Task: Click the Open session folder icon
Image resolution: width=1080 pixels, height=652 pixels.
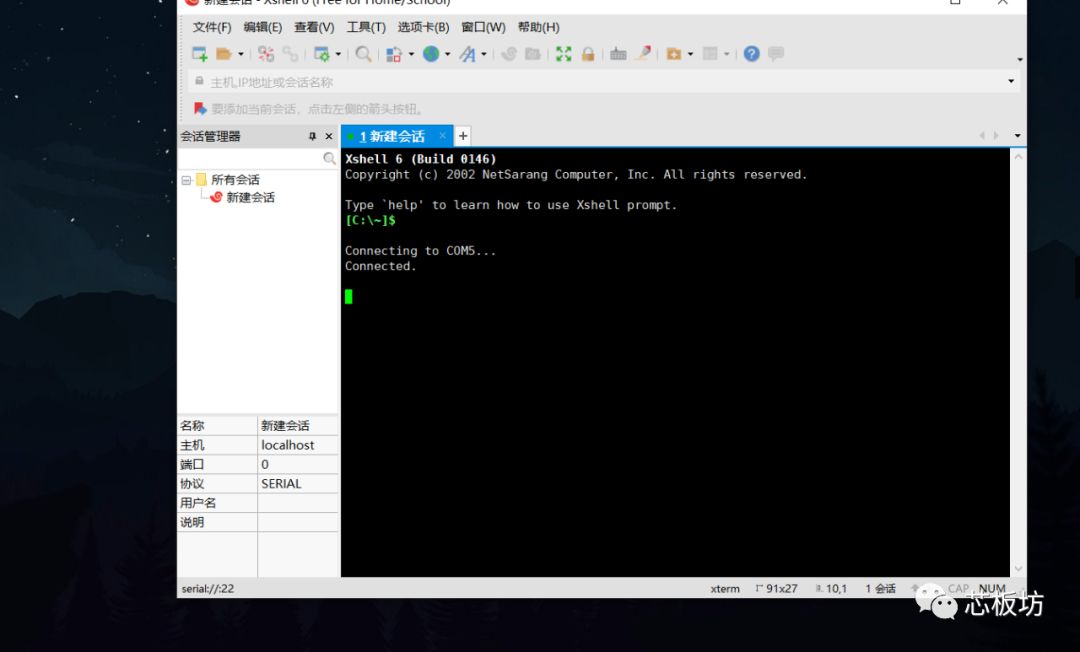Action: [x=224, y=54]
